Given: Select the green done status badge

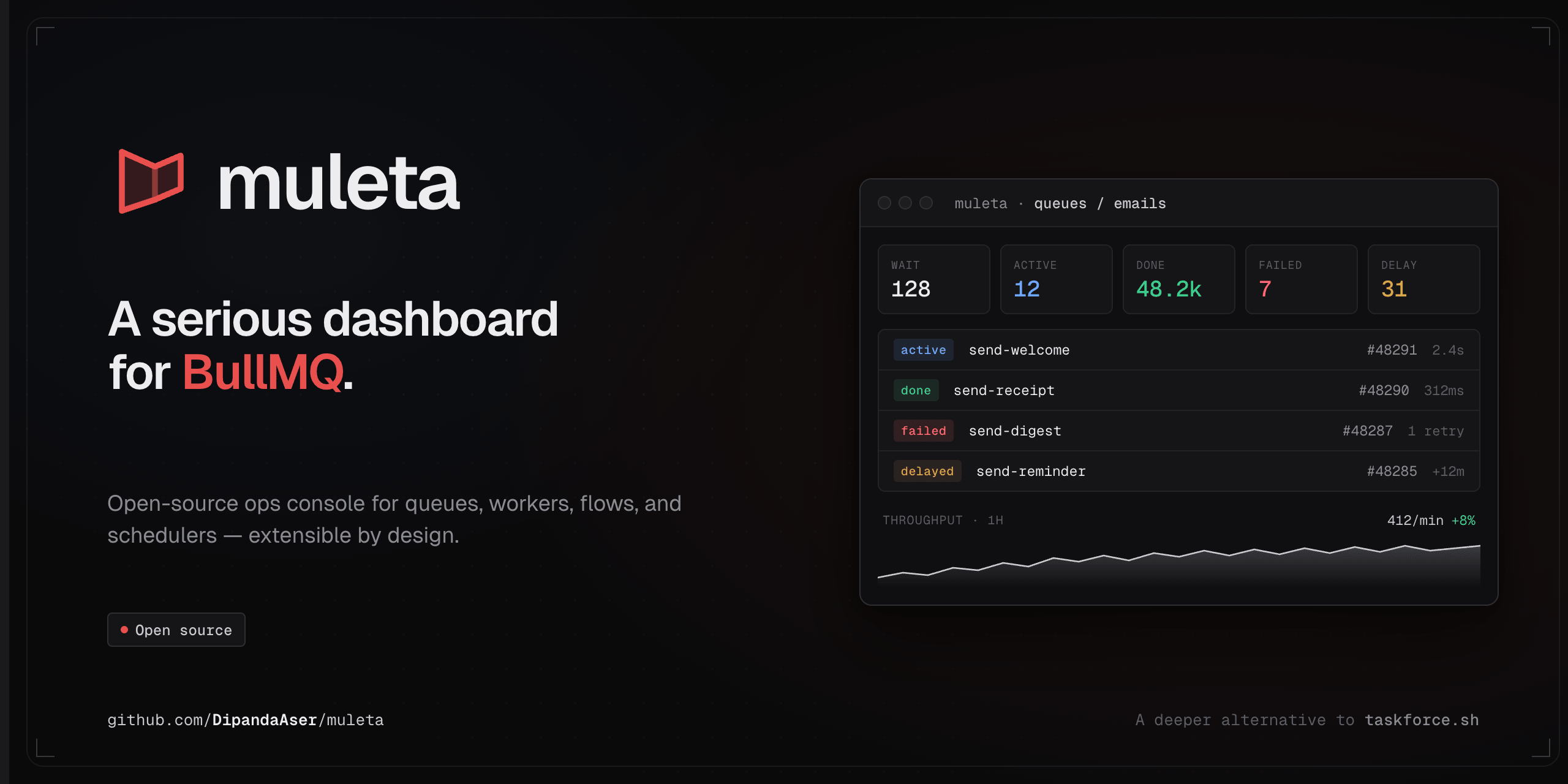Looking at the screenshot, I should (x=916, y=390).
